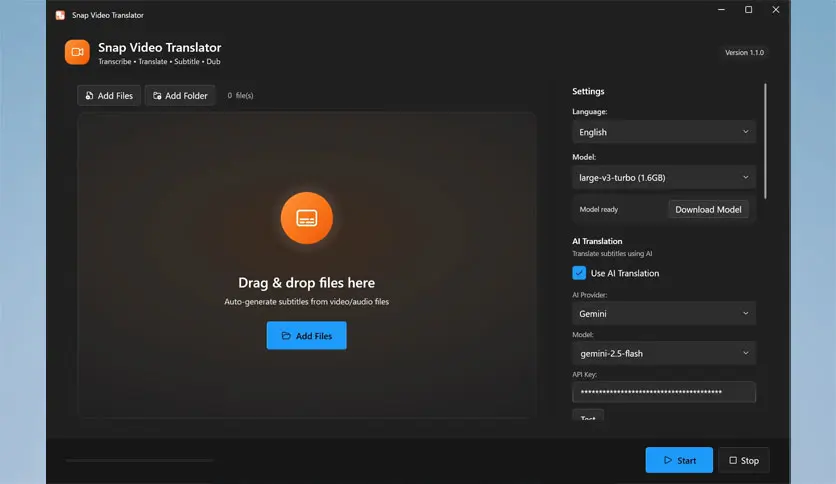Viewport: 836px width, 484px height.
Task: Click Download Model button
Action: 708,209
